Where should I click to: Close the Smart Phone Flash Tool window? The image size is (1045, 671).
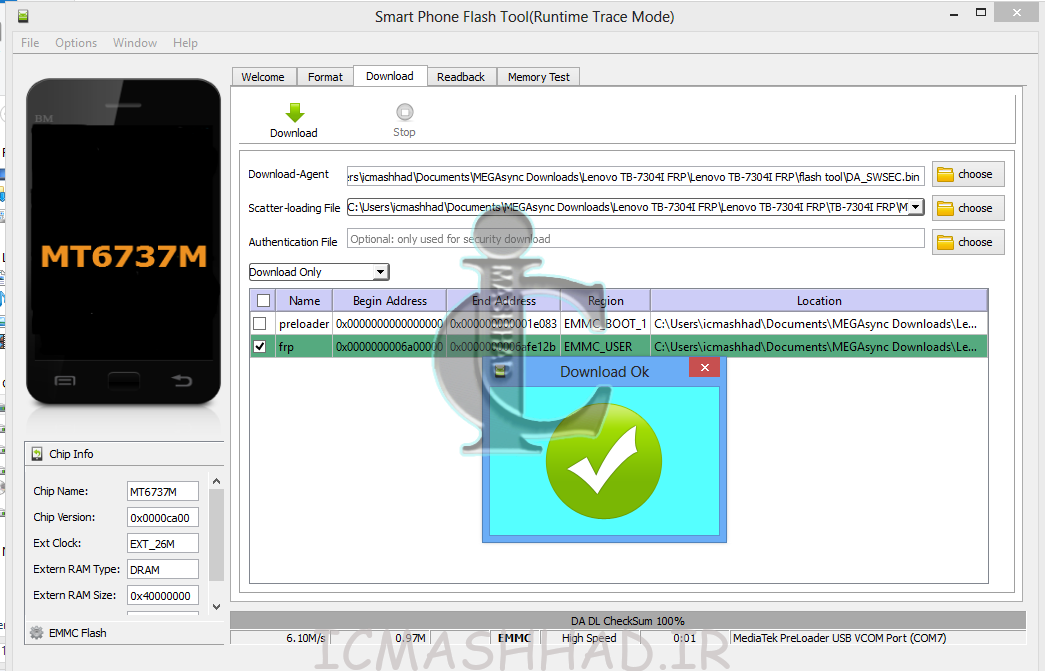(1017, 13)
